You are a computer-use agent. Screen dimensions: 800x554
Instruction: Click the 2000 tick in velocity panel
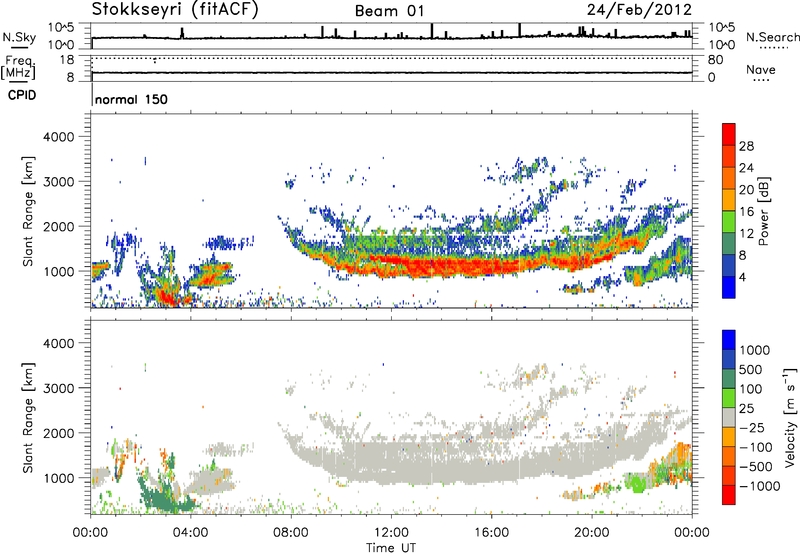(58, 433)
